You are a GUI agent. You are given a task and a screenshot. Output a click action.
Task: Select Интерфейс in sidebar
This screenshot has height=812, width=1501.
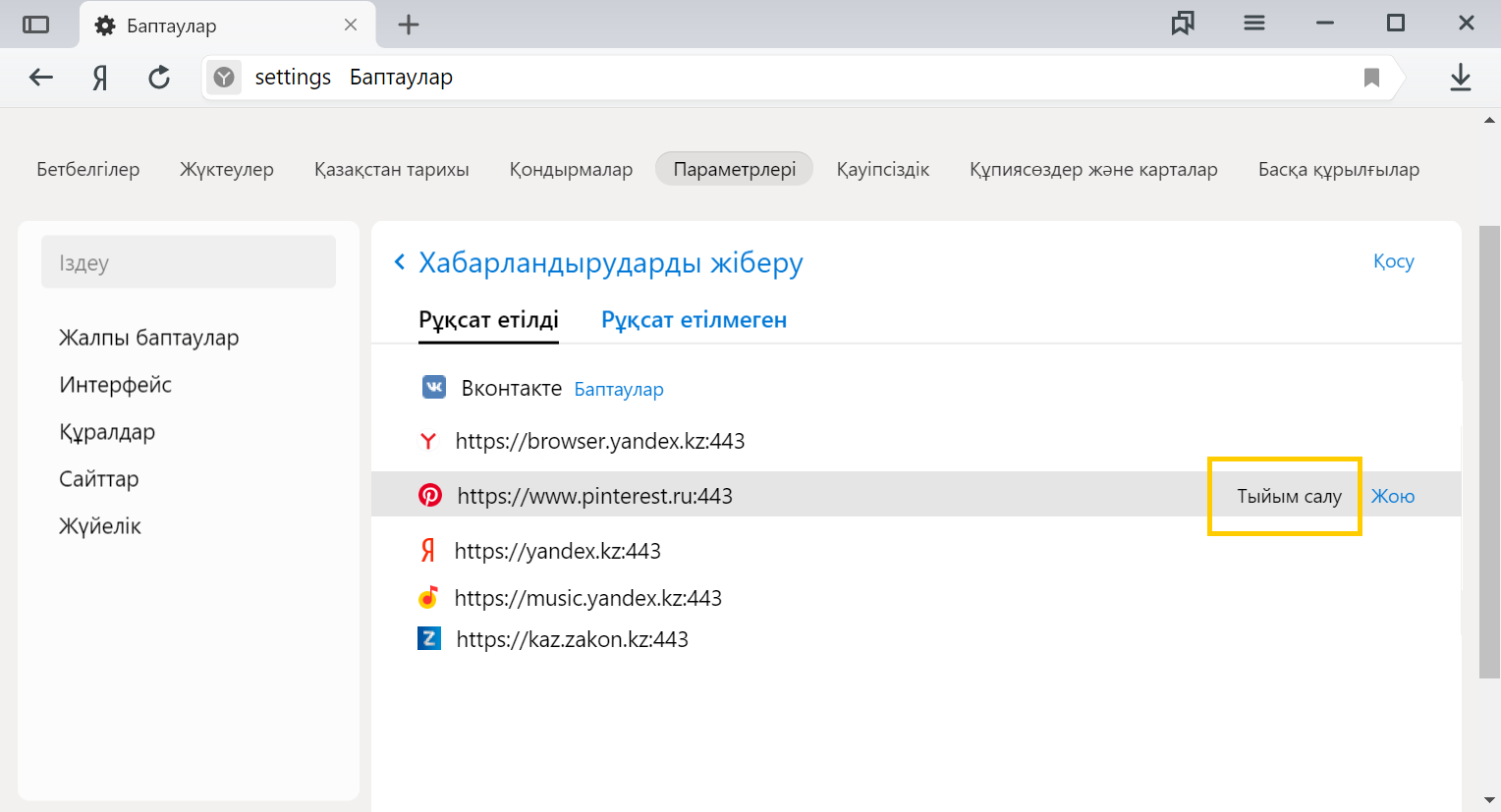116,385
